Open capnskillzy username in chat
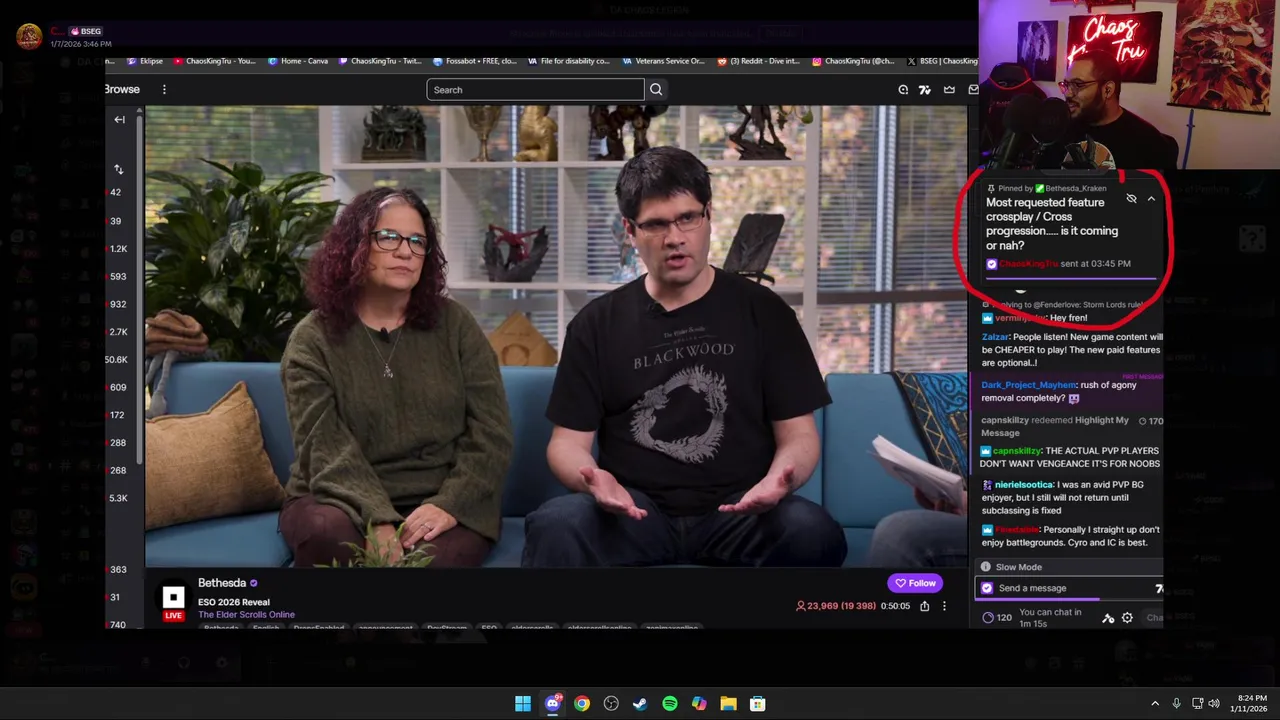 pyautogui.click(x=1017, y=451)
